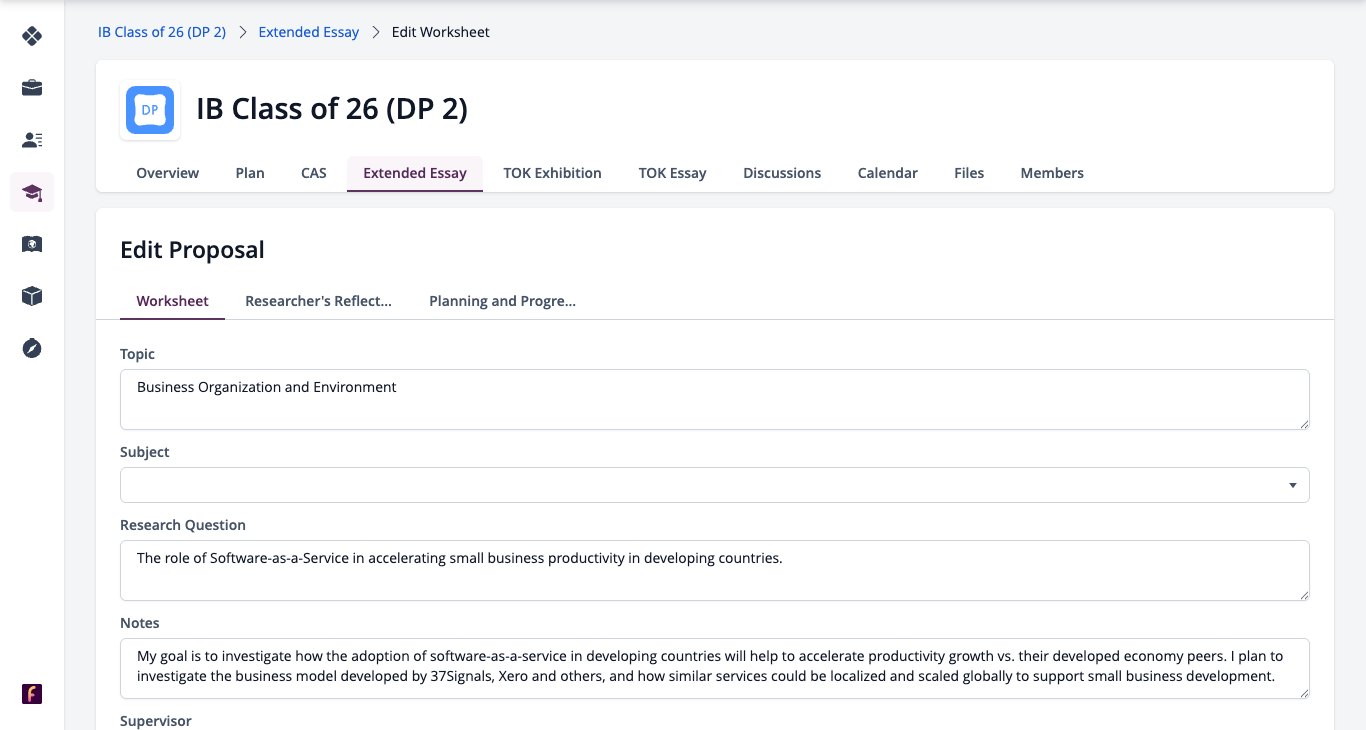Switch to Researcher's Reflection tab
Image resolution: width=1366 pixels, height=730 pixels.
318,301
